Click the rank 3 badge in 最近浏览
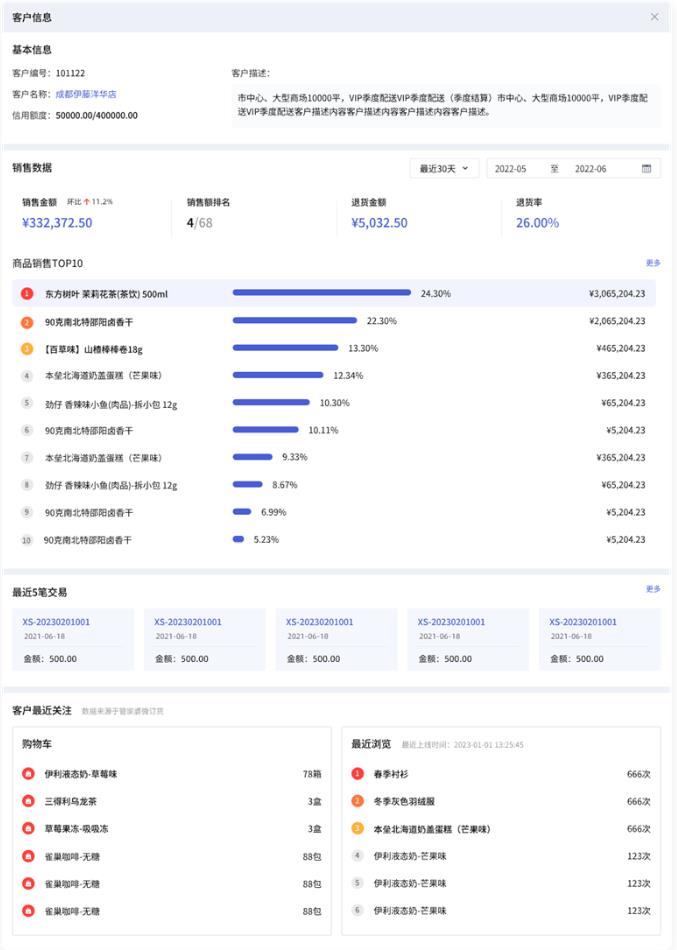Screen dimensions: 677x950 pos(358,828)
